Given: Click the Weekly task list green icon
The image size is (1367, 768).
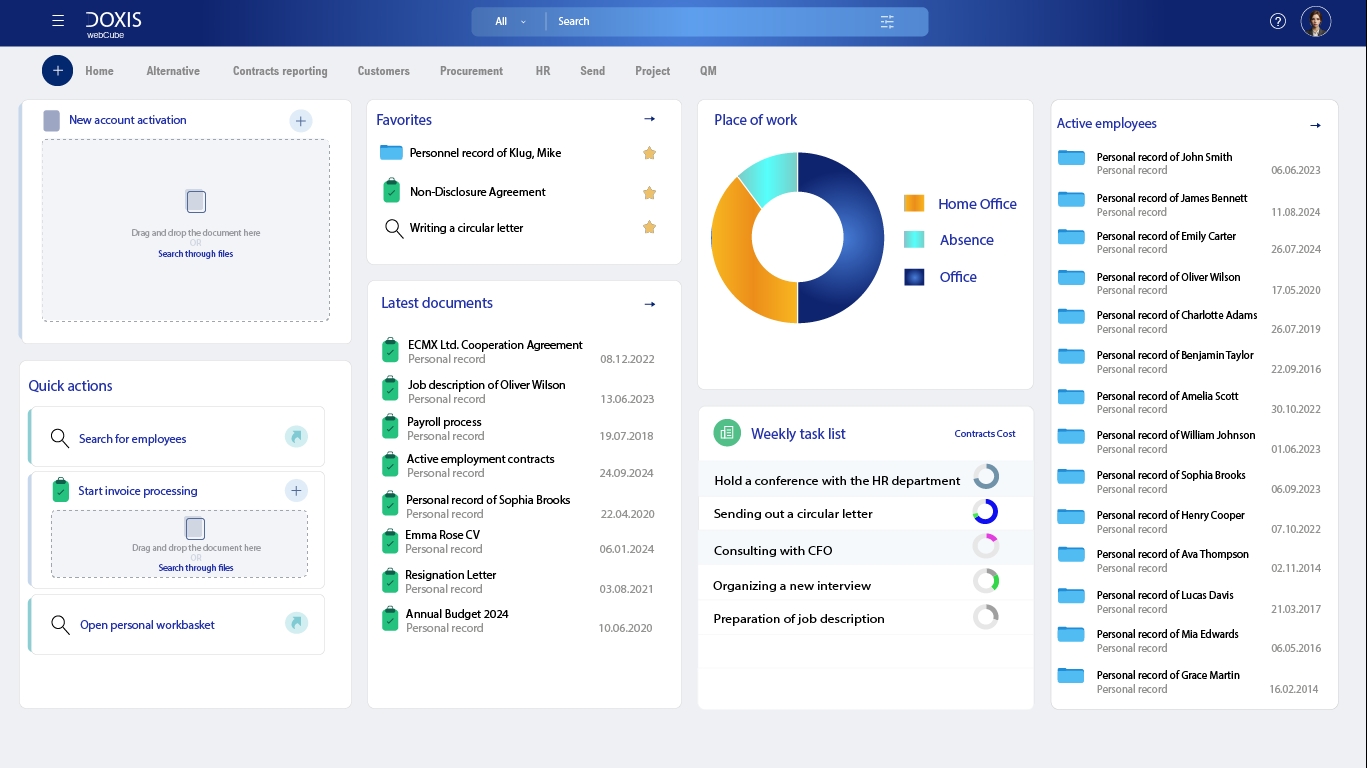Looking at the screenshot, I should [x=727, y=433].
